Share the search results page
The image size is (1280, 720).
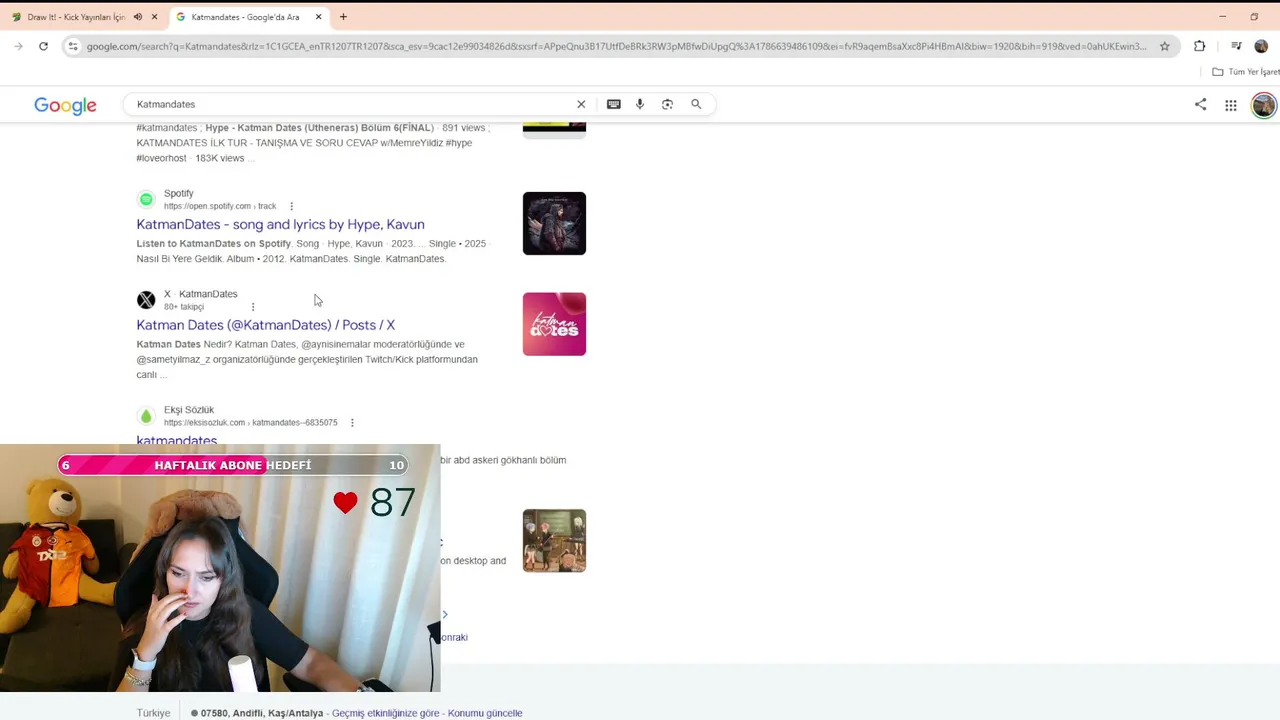(1201, 104)
